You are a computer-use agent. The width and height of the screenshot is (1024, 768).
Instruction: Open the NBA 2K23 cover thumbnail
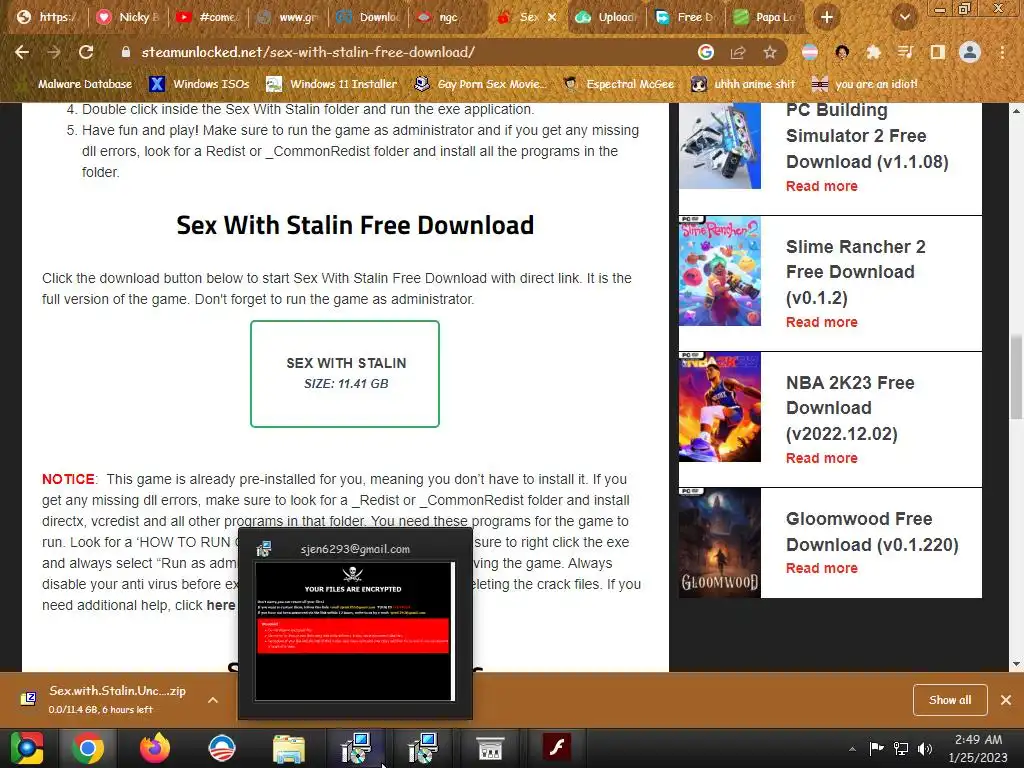click(720, 407)
